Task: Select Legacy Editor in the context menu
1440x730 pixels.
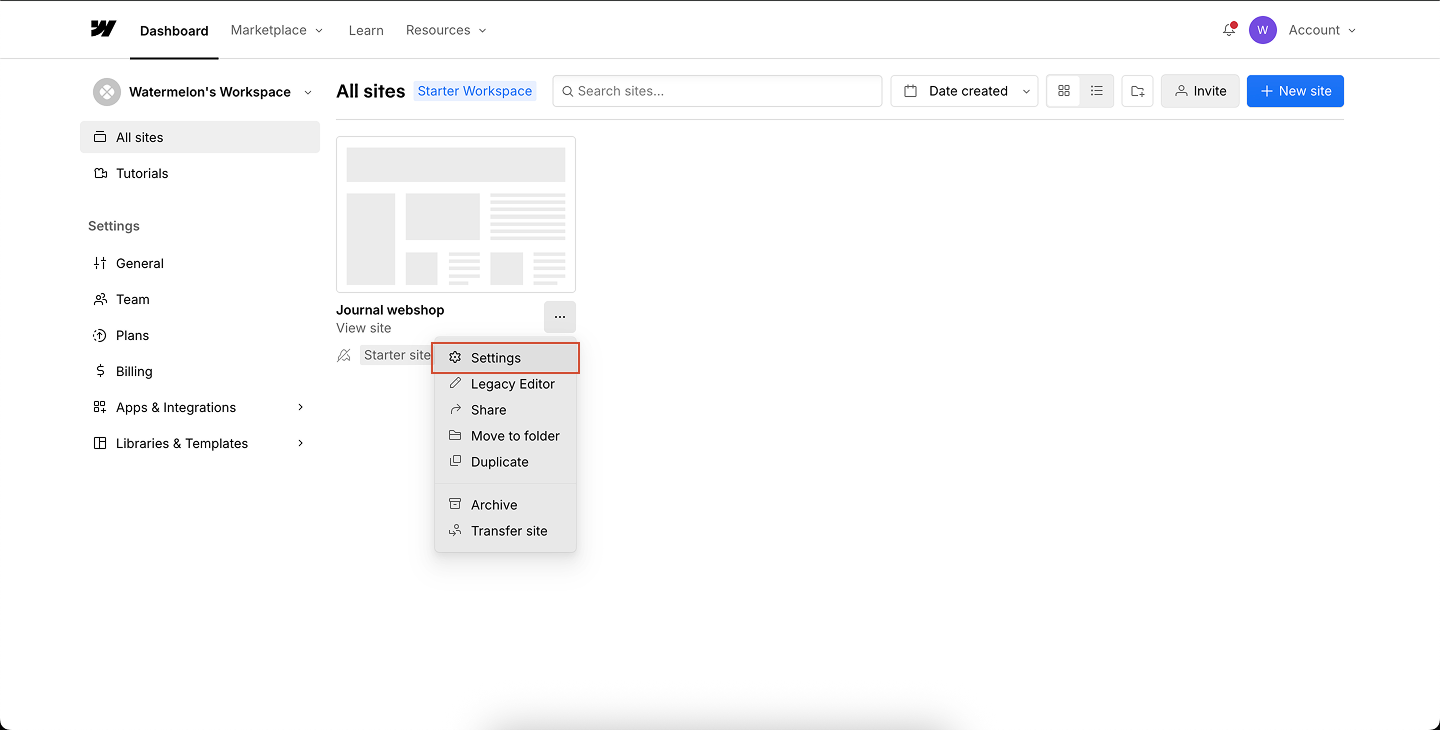Action: 505,384
